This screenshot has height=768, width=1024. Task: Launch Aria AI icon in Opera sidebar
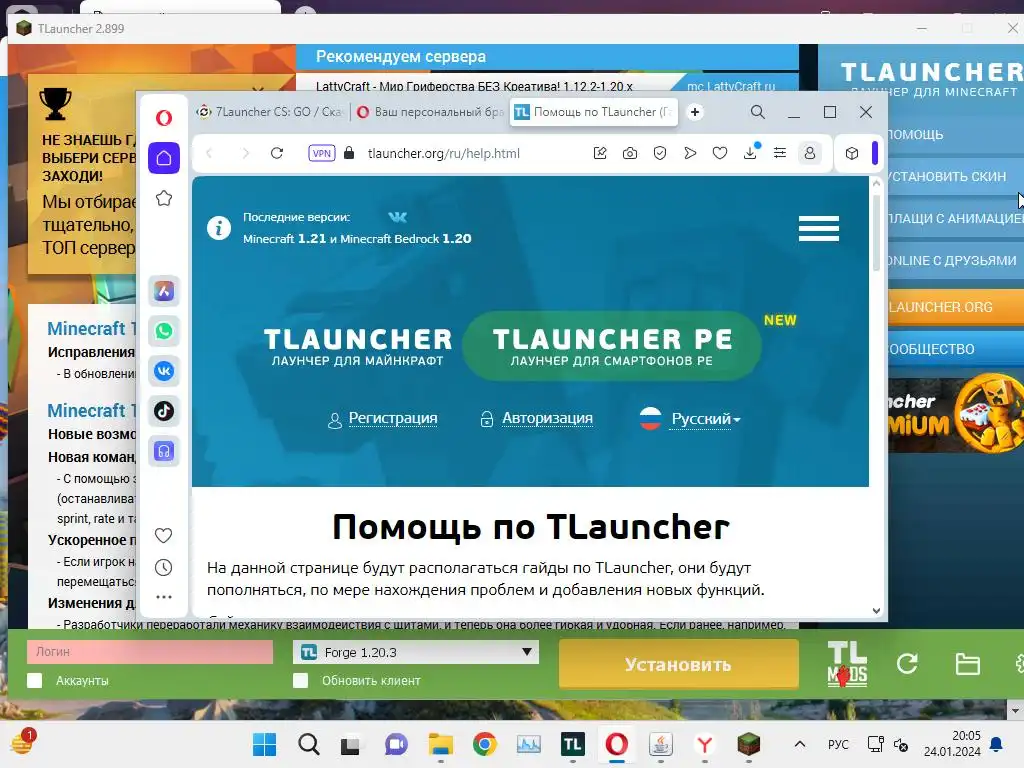(x=164, y=291)
